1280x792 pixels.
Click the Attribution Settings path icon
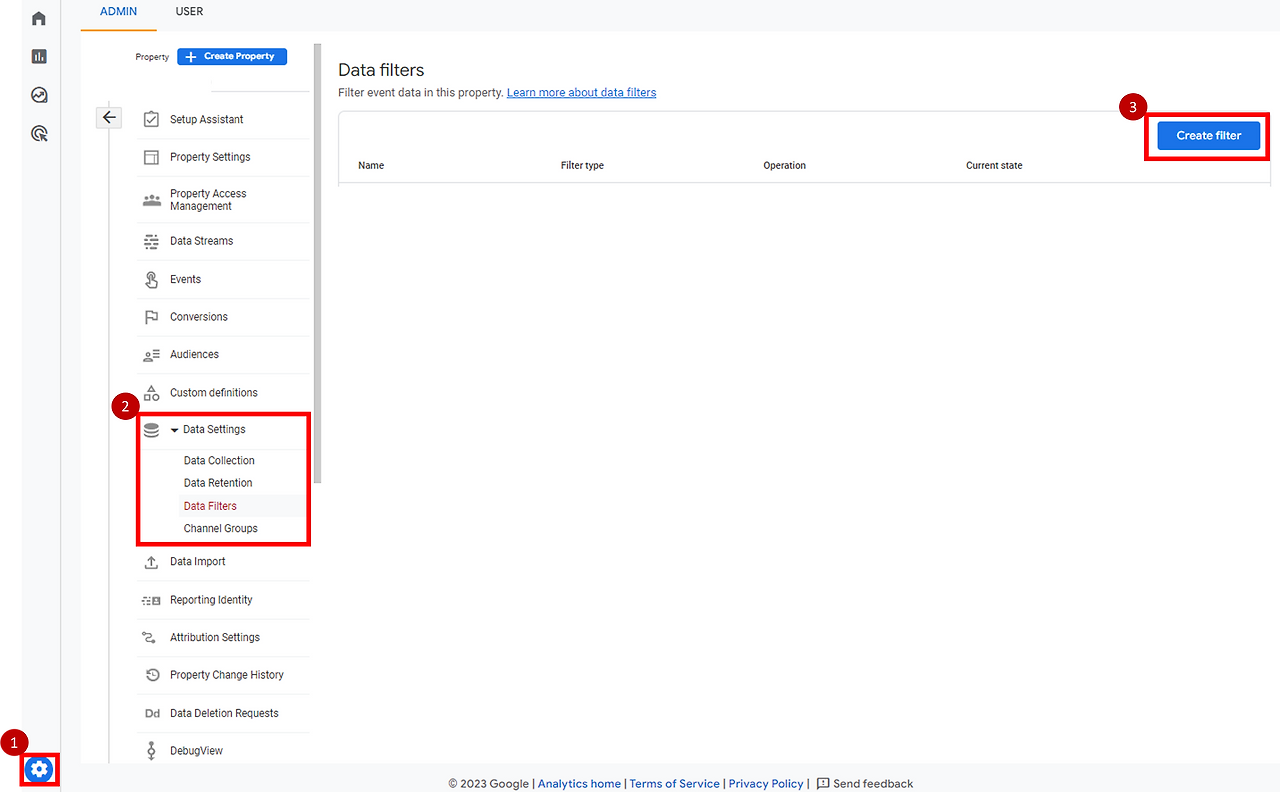click(x=151, y=637)
